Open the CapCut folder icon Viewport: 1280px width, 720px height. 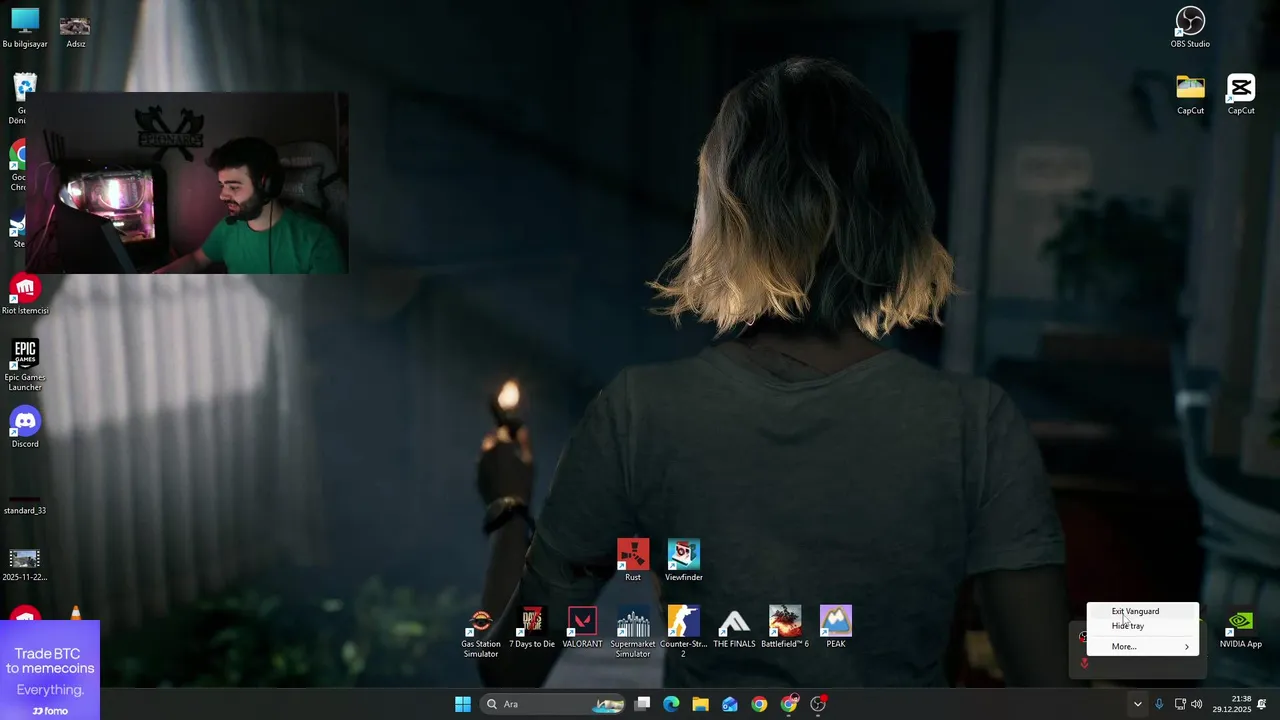pos(1190,95)
